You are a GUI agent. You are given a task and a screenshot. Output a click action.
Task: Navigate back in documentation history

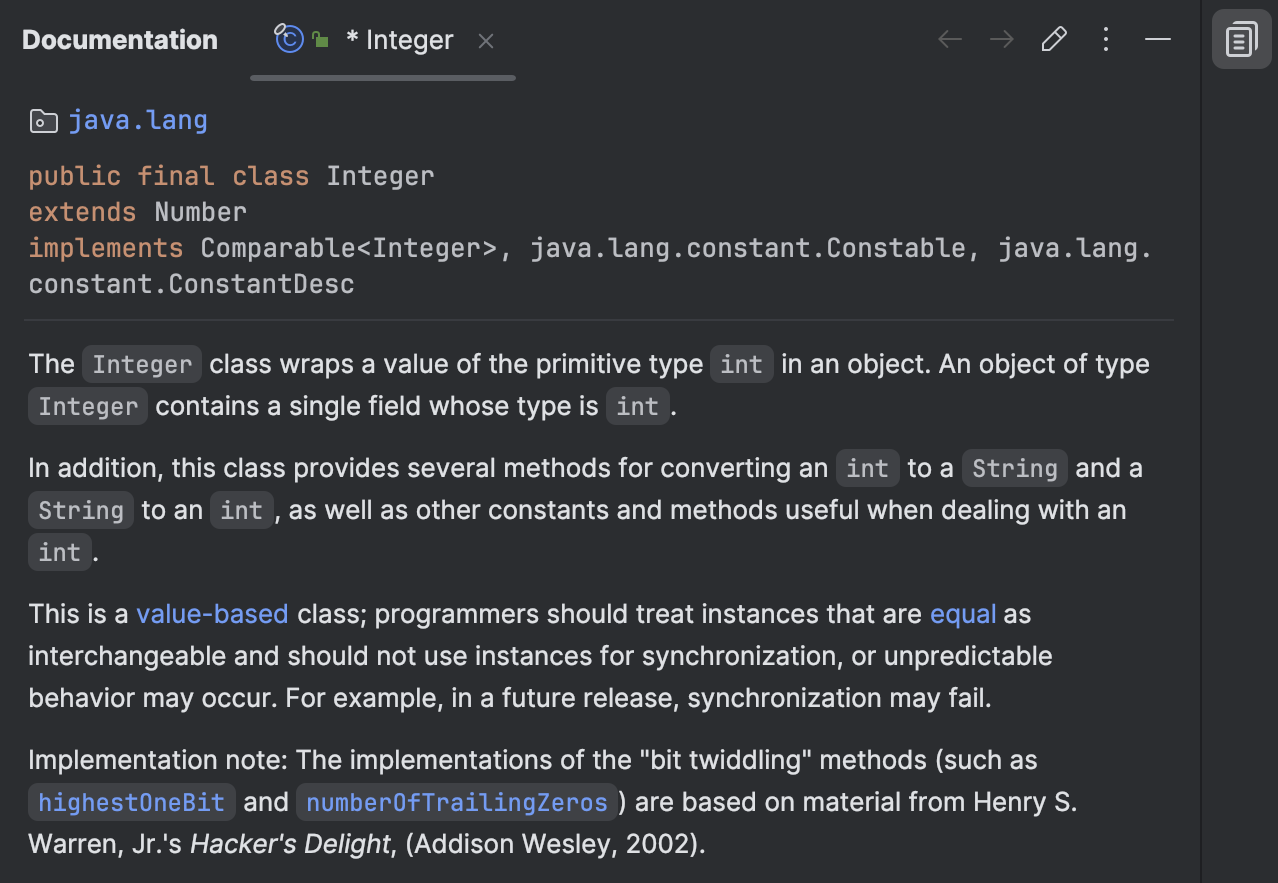[948, 39]
